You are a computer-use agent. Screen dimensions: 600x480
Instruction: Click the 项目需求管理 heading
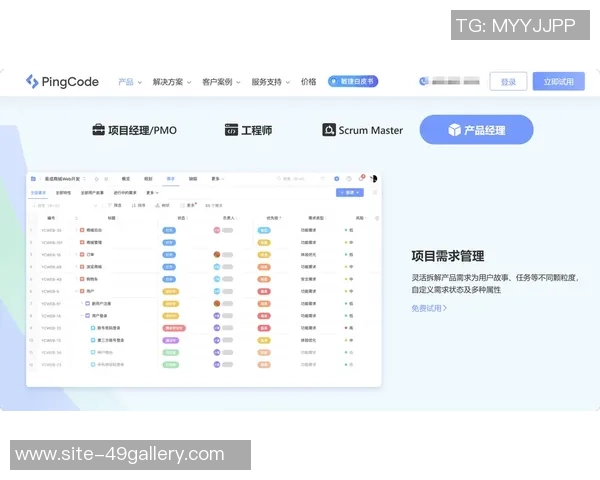448,256
